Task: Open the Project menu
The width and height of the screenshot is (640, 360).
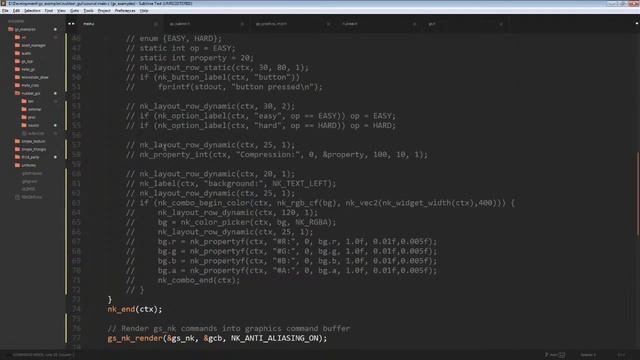Action: [x=104, y=11]
